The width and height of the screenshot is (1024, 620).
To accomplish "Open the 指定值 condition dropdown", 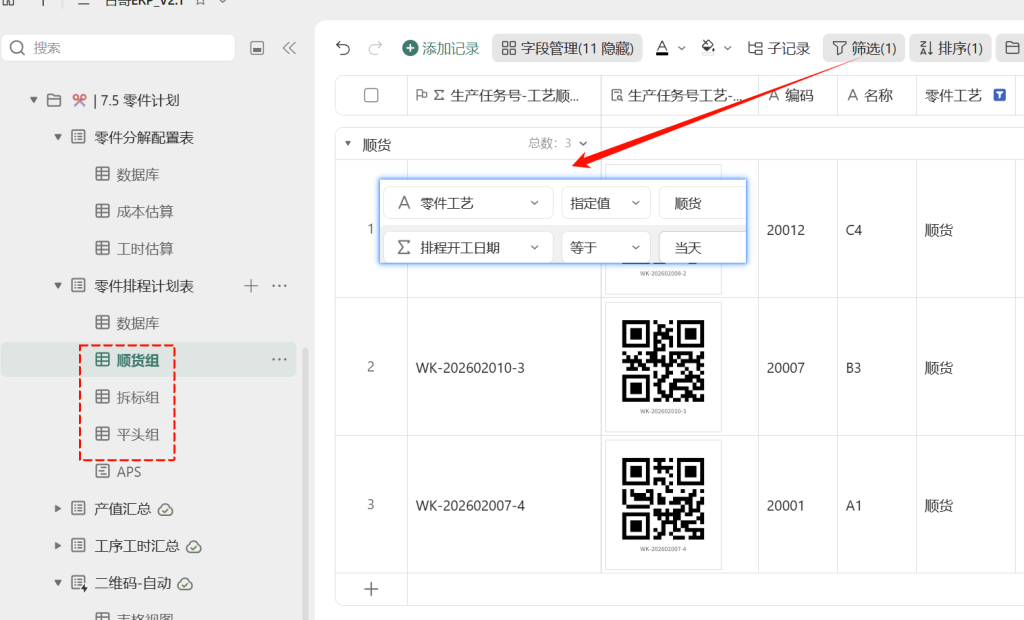I will click(605, 203).
